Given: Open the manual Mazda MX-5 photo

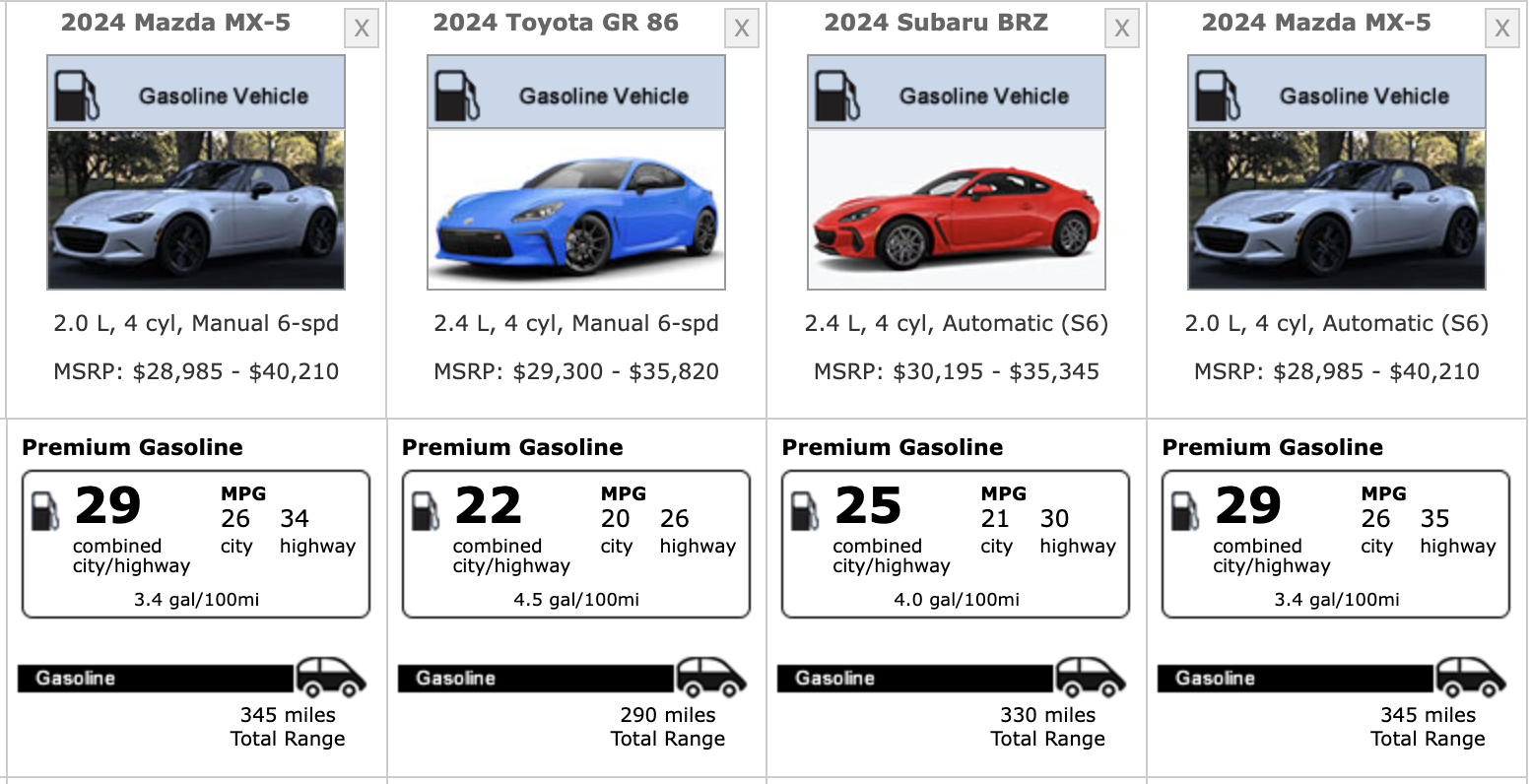Looking at the screenshot, I should pos(196,210).
